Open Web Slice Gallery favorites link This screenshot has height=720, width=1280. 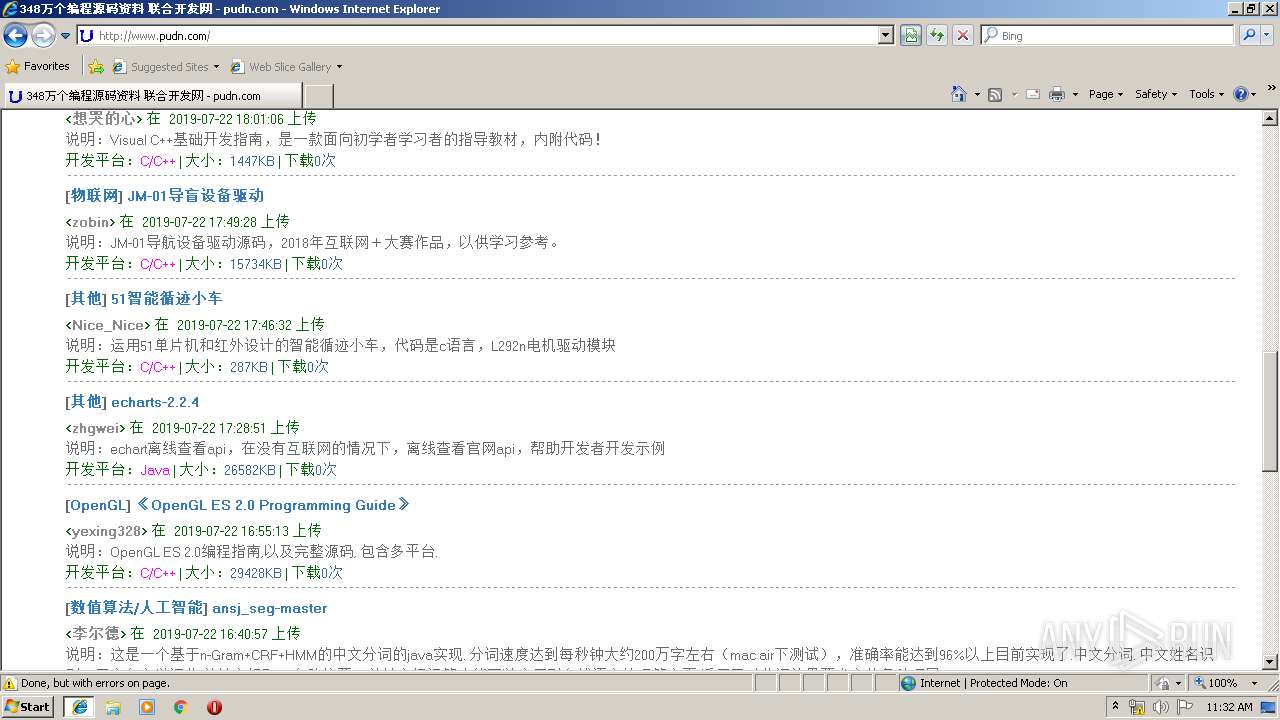(286, 67)
